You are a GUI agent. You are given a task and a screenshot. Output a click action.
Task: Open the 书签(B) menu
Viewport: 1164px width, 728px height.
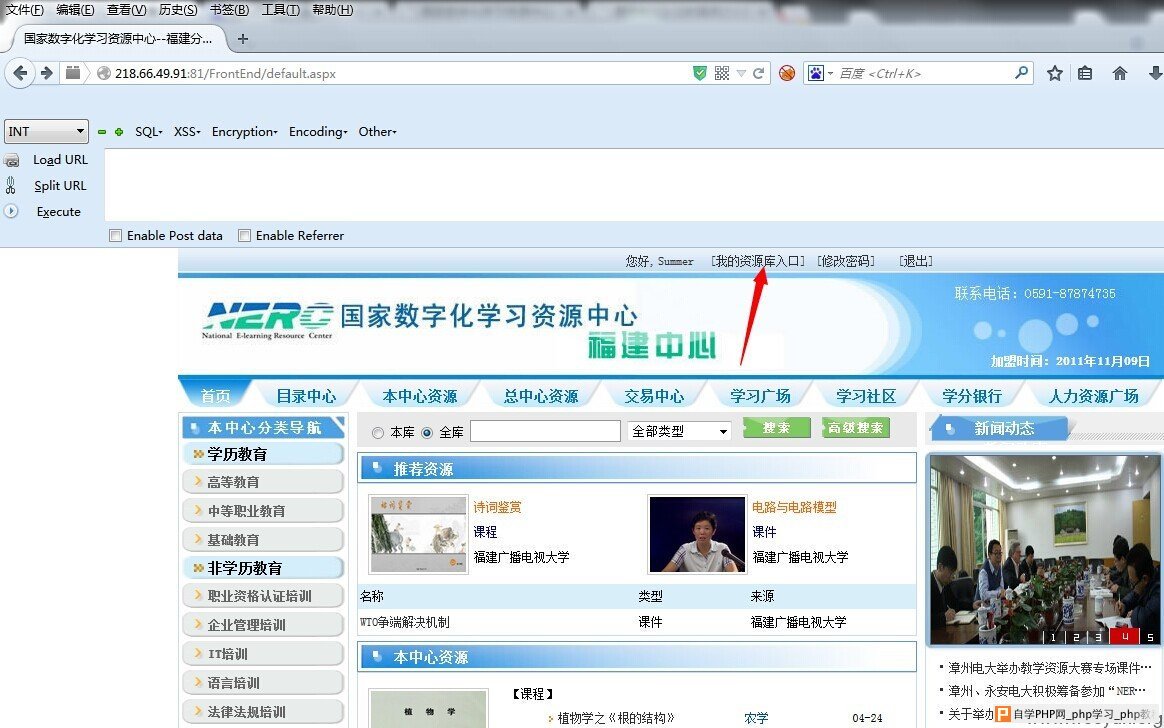coord(229,10)
